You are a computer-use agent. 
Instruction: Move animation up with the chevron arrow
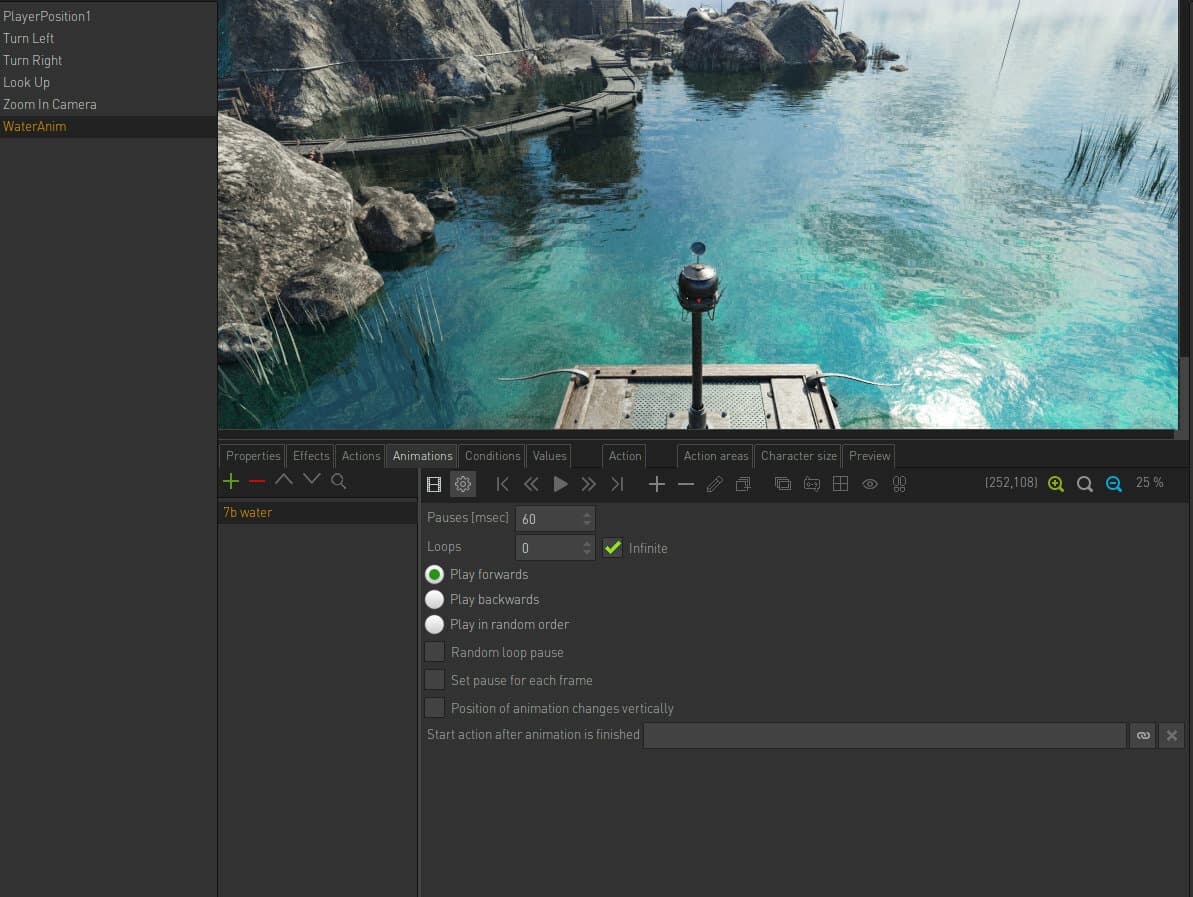click(x=284, y=479)
